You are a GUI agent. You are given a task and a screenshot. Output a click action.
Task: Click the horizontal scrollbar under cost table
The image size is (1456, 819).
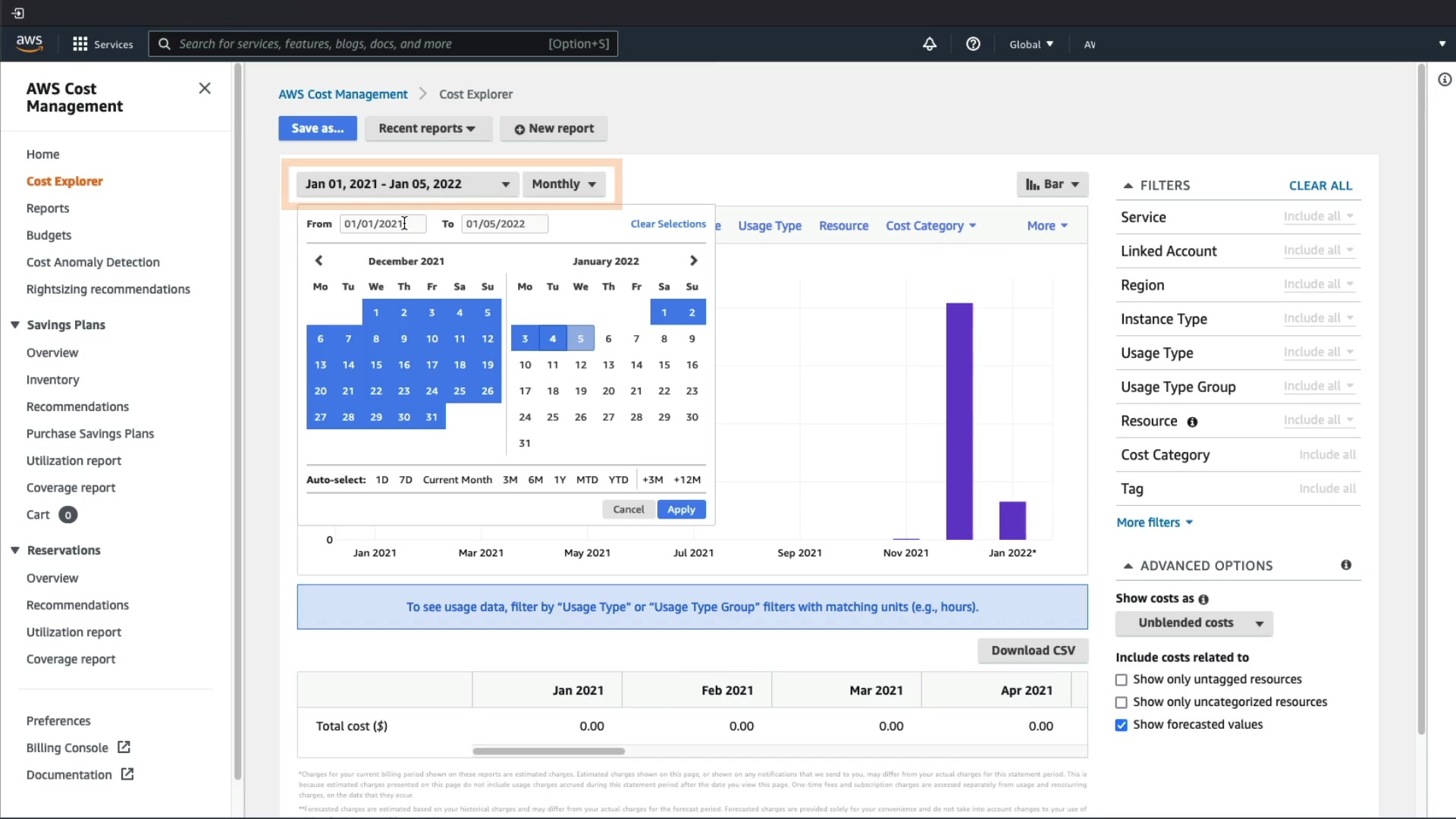548,752
